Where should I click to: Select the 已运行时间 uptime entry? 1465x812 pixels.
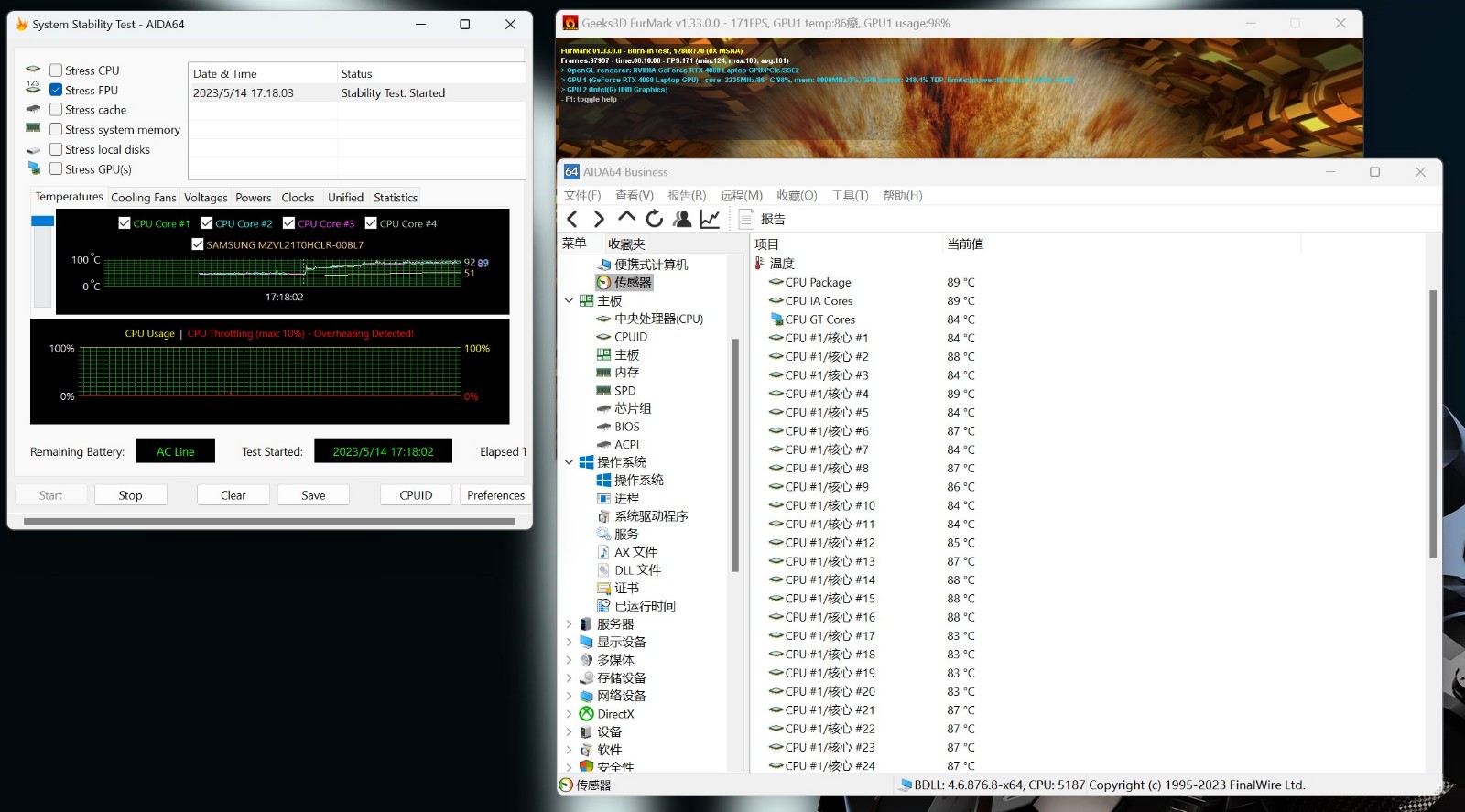point(636,606)
